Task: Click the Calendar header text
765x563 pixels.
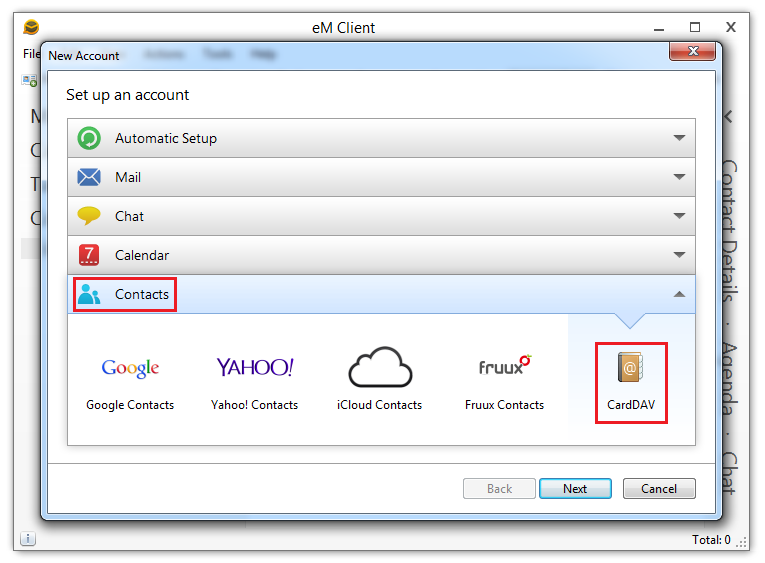Action: [142, 255]
